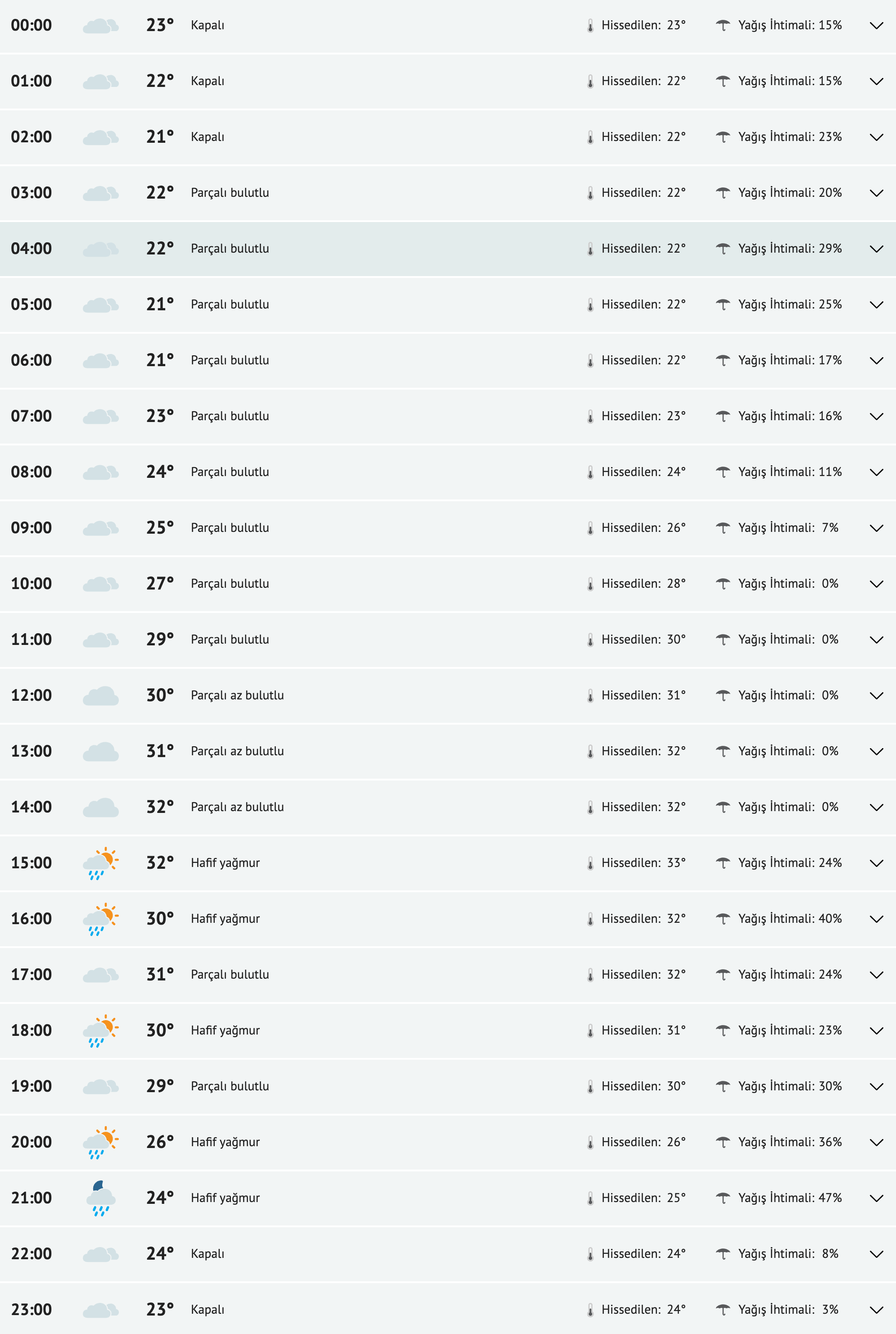This screenshot has width=896, height=1334.
Task: Click the 32° temperature at 14:00
Action: (x=159, y=807)
